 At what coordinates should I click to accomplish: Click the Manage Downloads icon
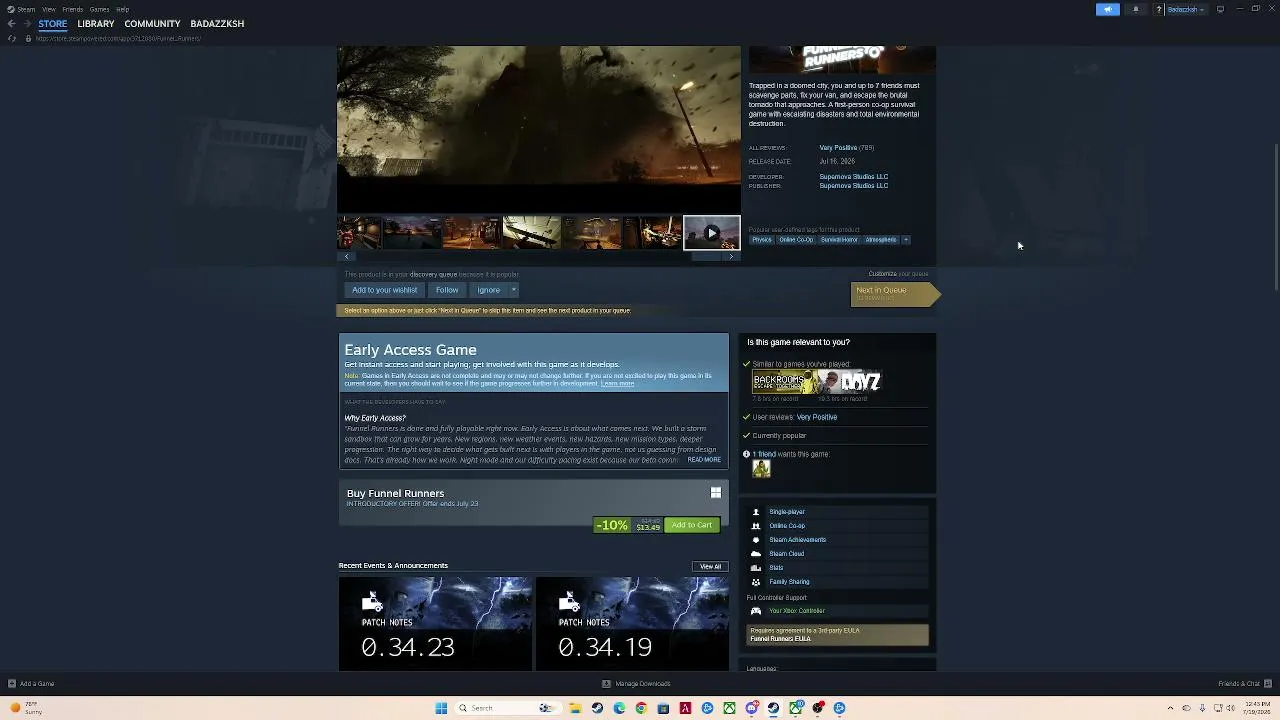click(606, 684)
